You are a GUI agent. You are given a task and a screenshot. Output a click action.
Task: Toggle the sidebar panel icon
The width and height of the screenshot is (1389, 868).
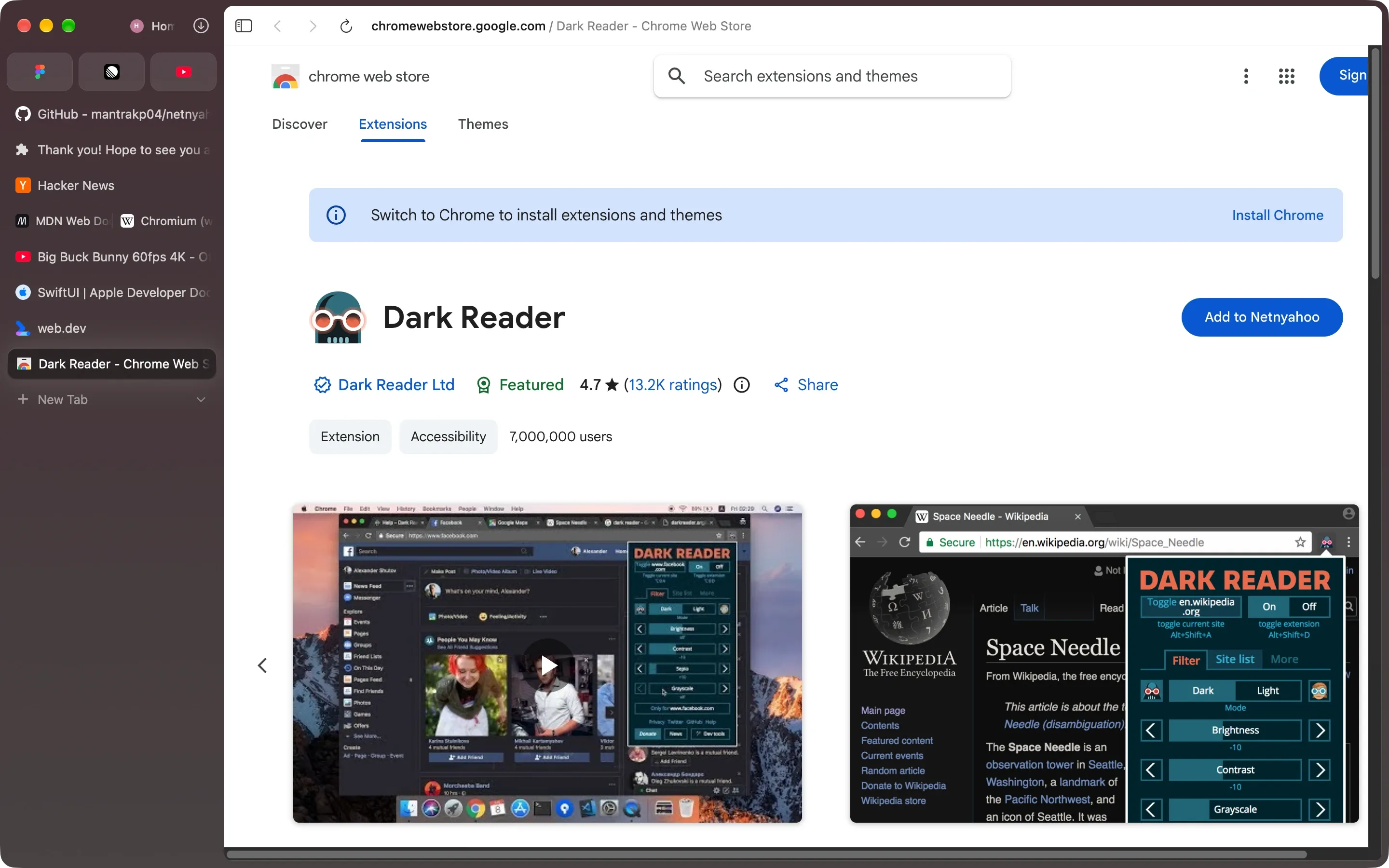point(244,26)
